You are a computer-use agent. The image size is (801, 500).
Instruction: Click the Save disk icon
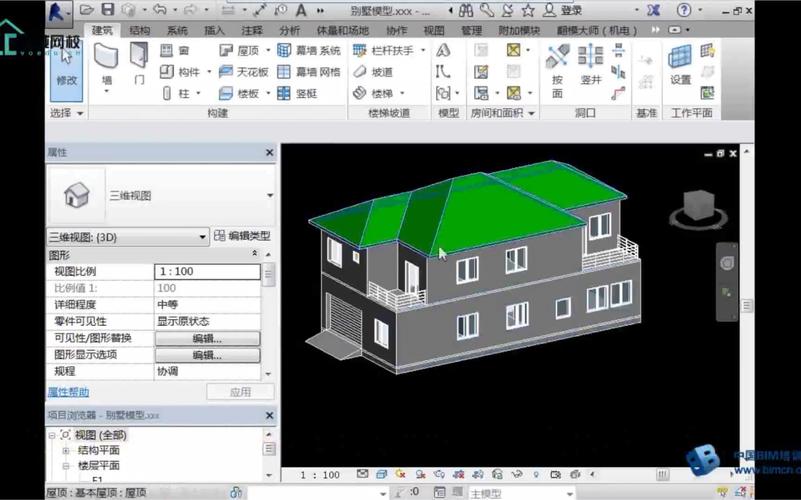[x=107, y=9]
